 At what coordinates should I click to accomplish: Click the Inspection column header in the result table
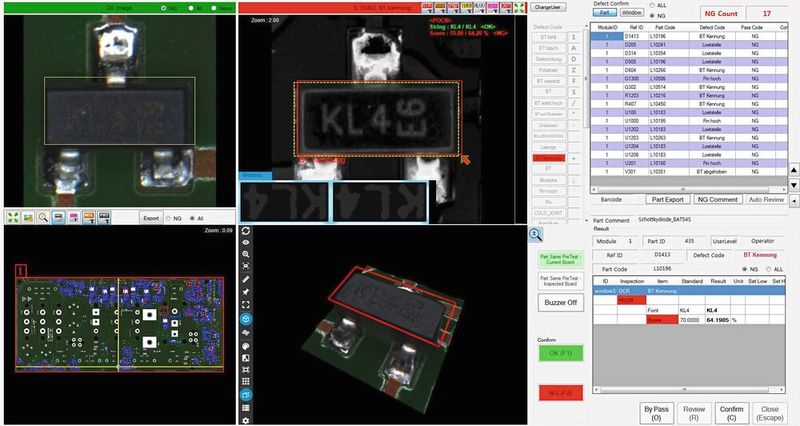[x=632, y=281]
